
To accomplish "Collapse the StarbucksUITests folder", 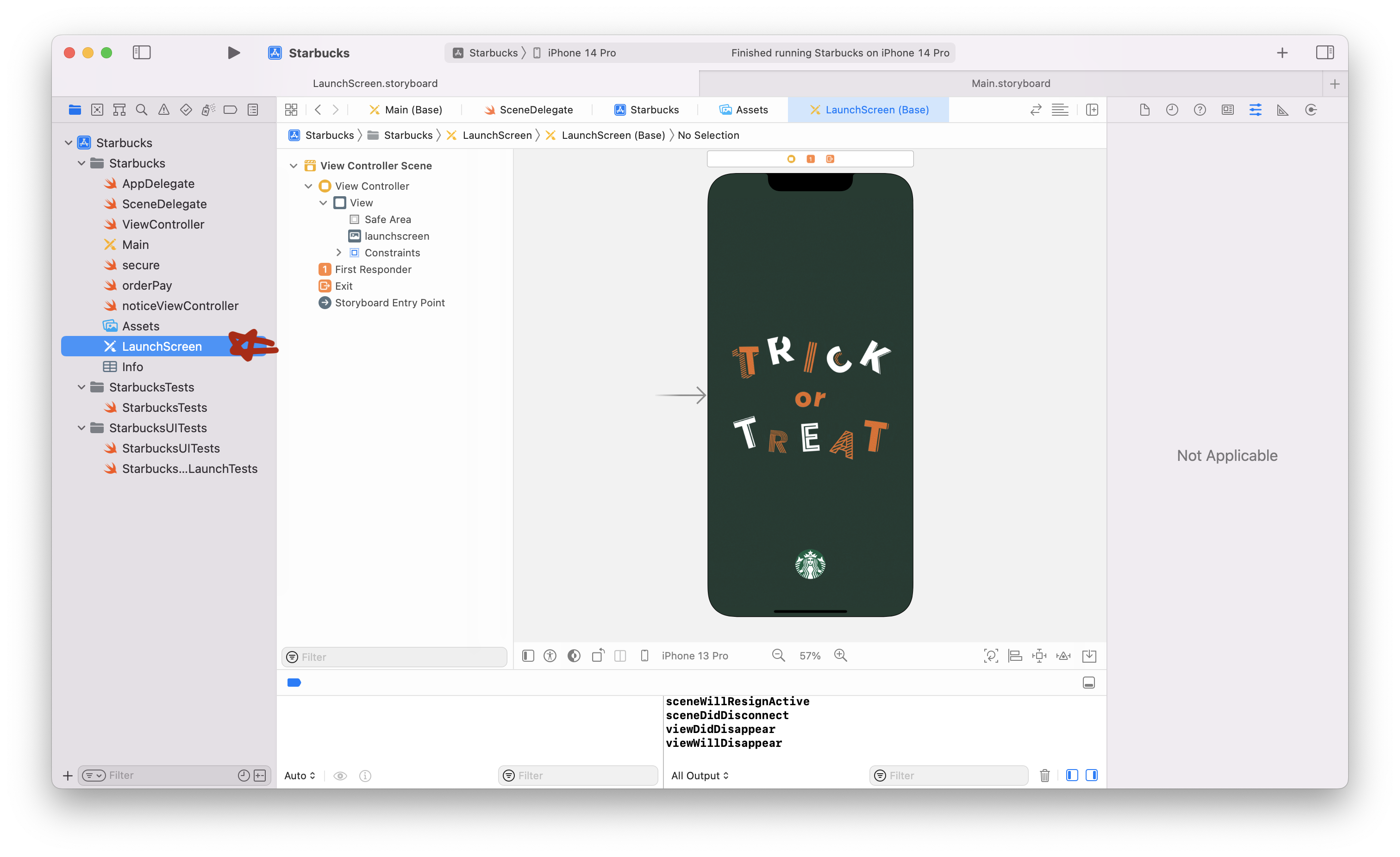I will (x=82, y=428).
